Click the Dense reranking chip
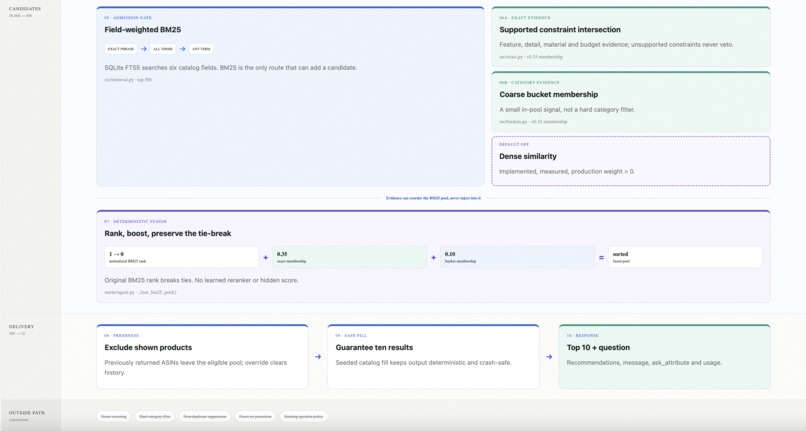The image size is (806, 431). click(x=114, y=417)
